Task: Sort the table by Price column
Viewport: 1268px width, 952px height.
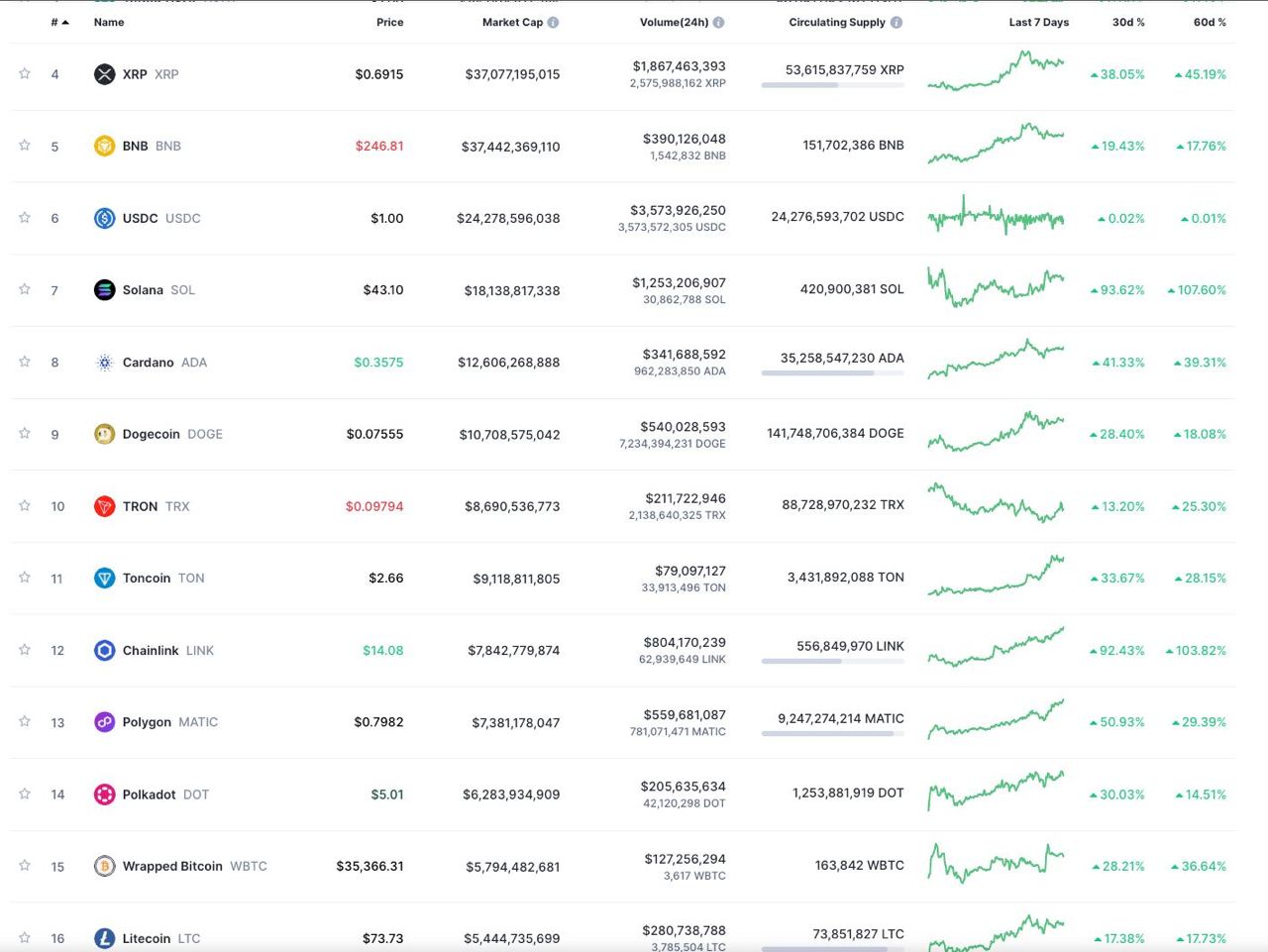Action: [x=389, y=22]
